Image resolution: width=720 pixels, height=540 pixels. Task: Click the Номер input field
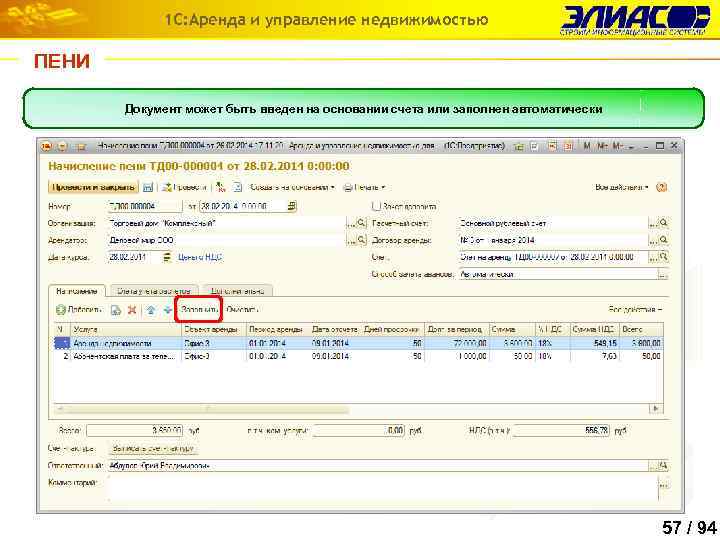[x=145, y=206]
